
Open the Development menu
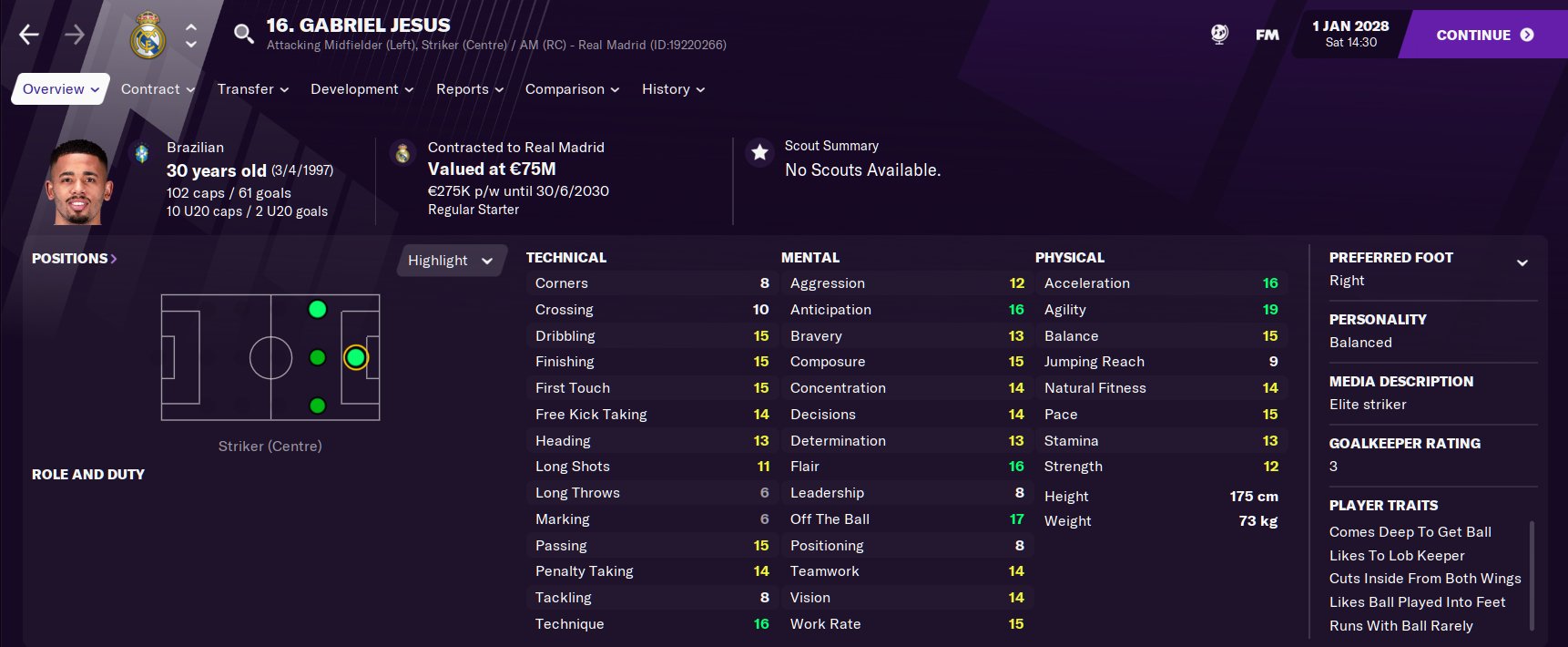tap(361, 89)
